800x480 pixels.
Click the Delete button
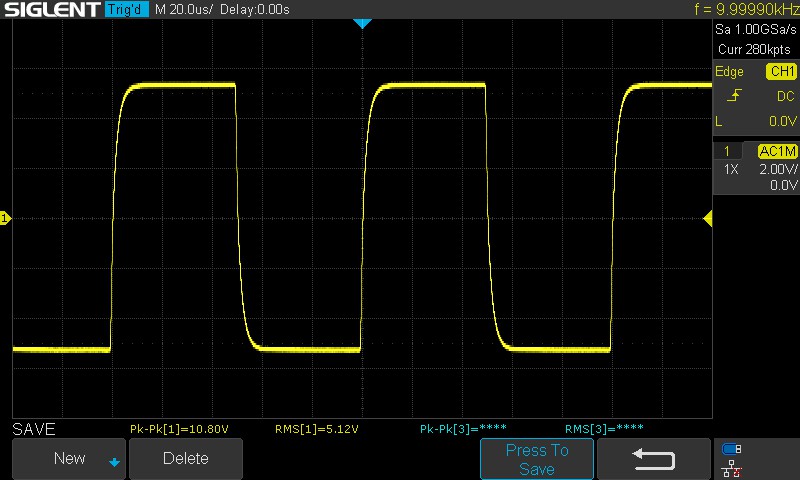[x=186, y=459]
